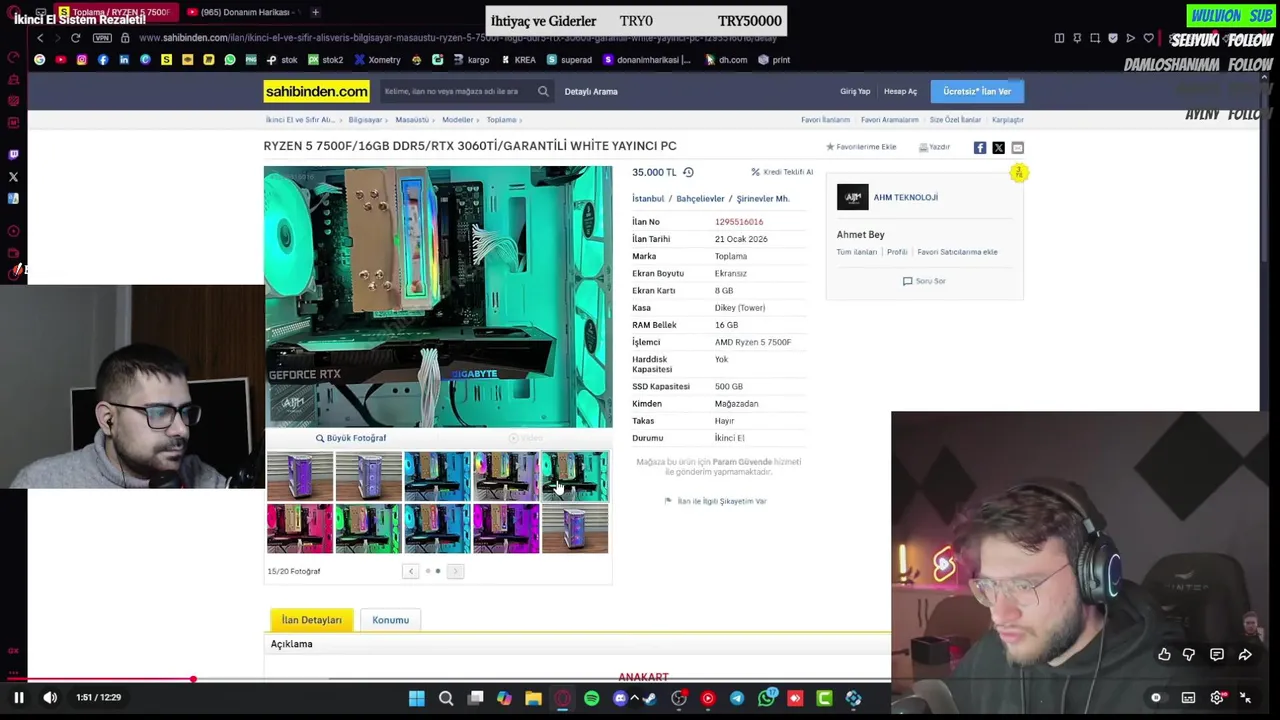The width and height of the screenshot is (1280, 720).
Task: Open the kargo bookmark
Action: (x=470, y=60)
